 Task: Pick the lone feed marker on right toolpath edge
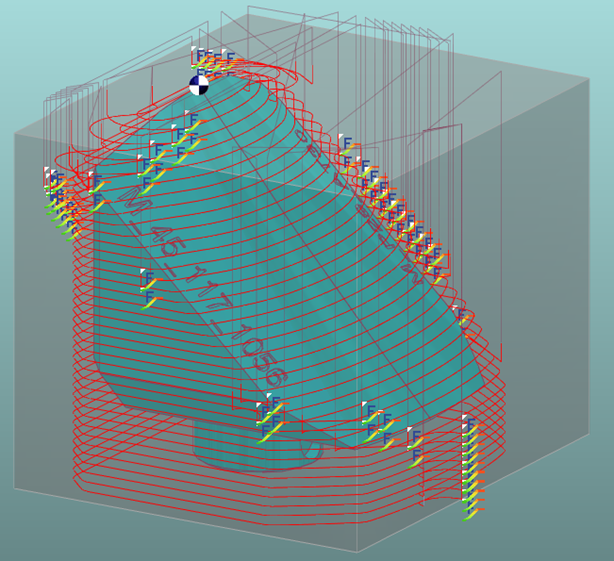tap(461, 316)
